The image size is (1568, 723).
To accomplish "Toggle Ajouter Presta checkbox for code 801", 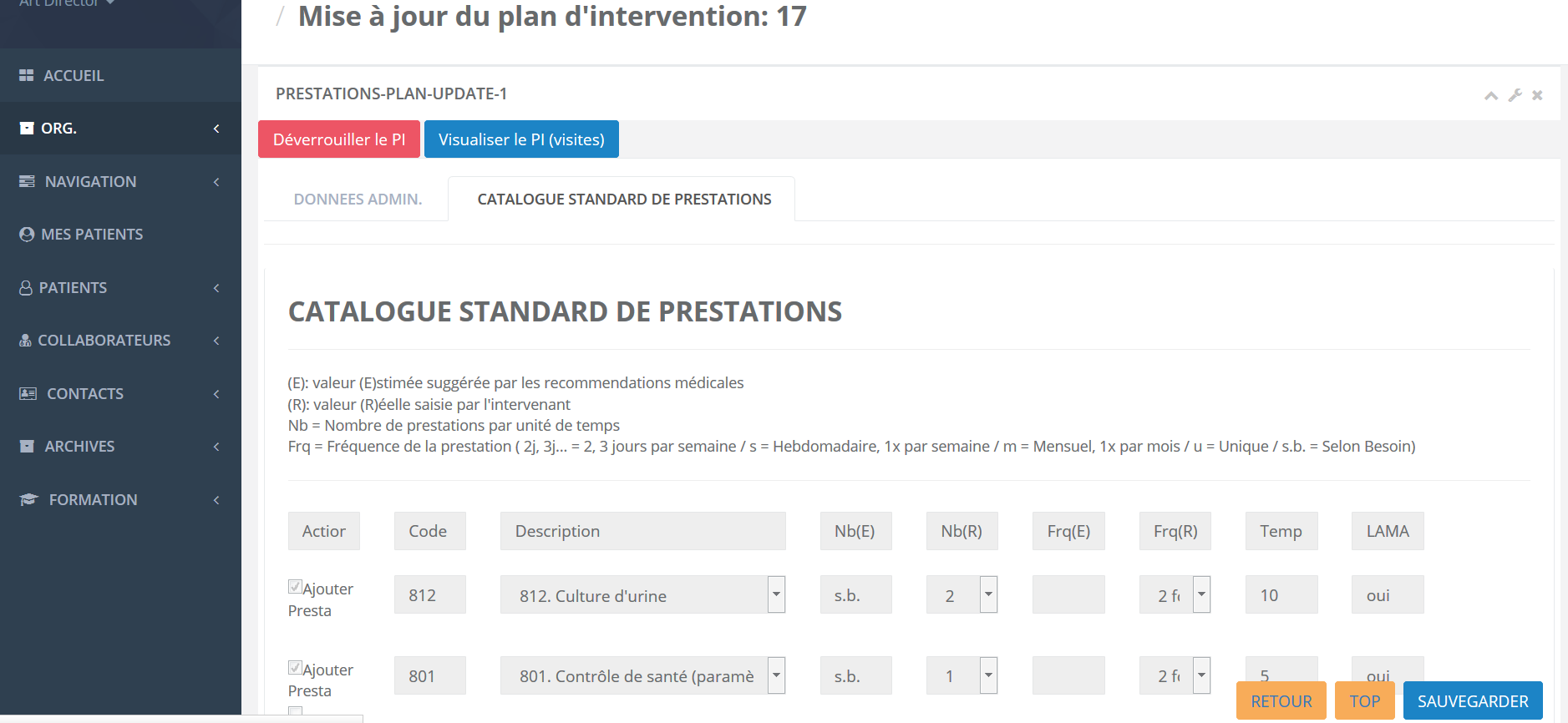I will pos(295,667).
